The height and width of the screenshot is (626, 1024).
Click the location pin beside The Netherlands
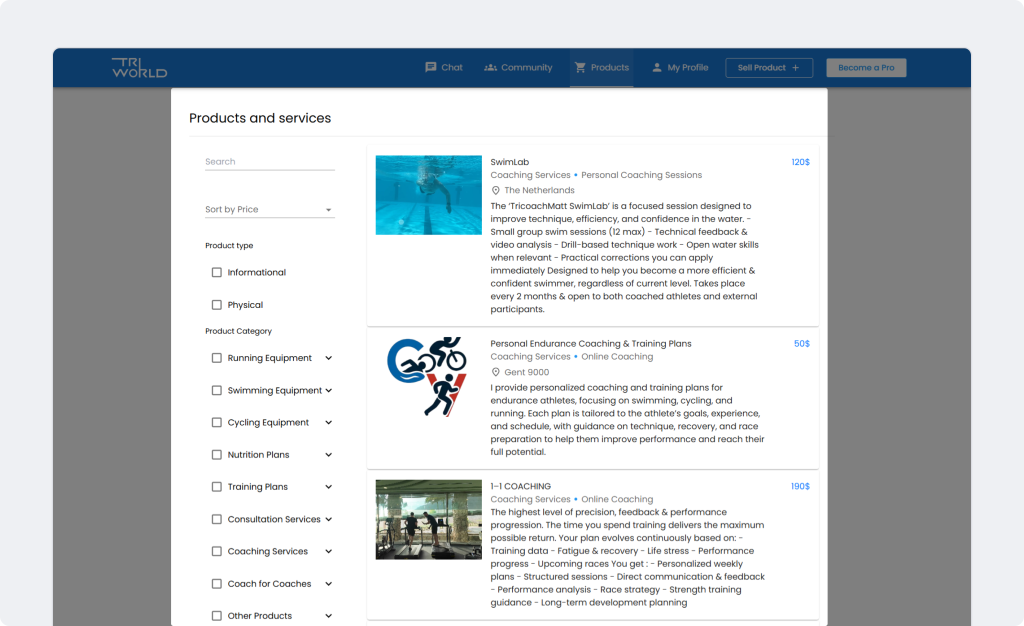(x=495, y=190)
